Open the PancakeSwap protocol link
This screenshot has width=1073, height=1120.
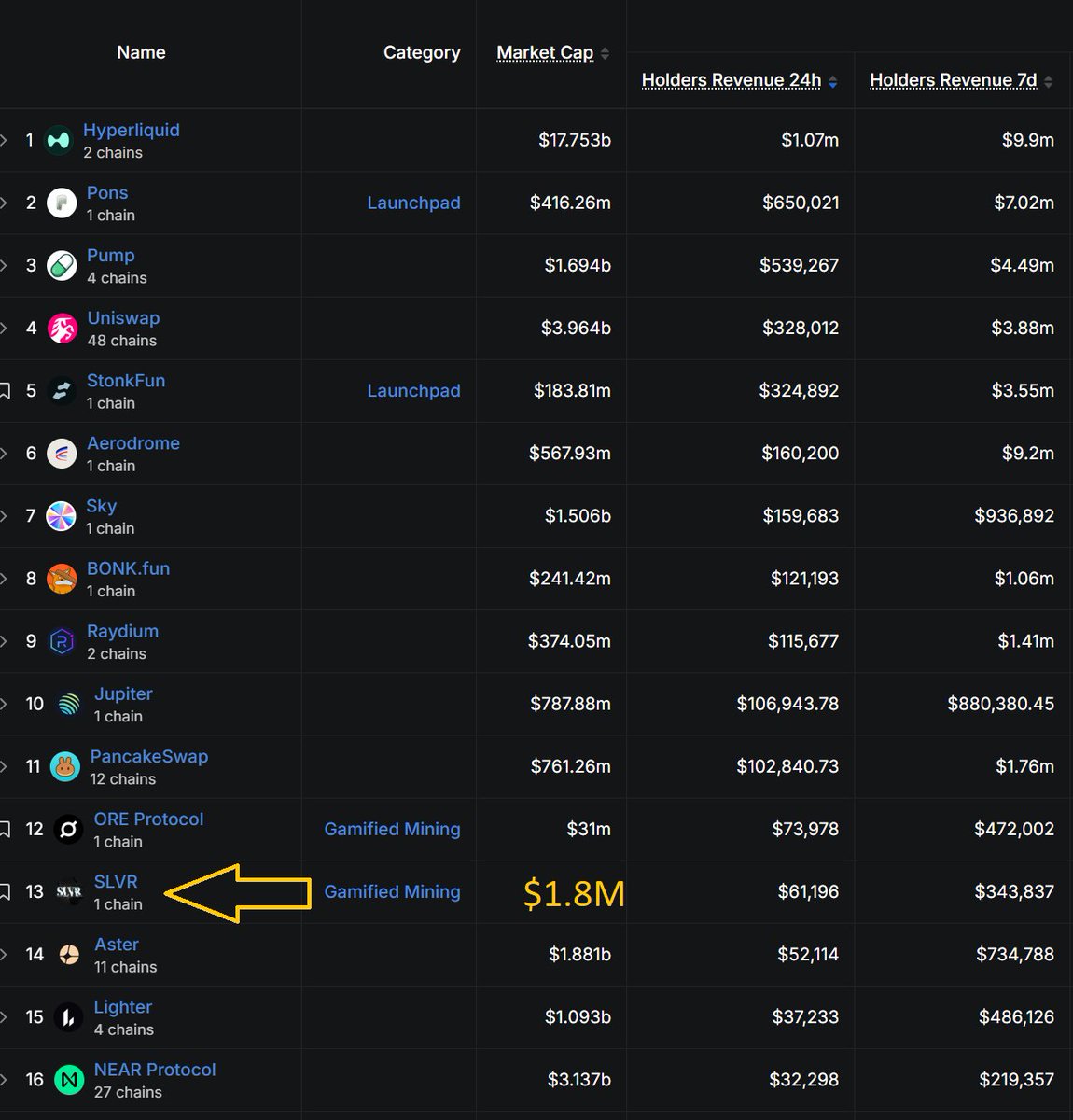[149, 756]
